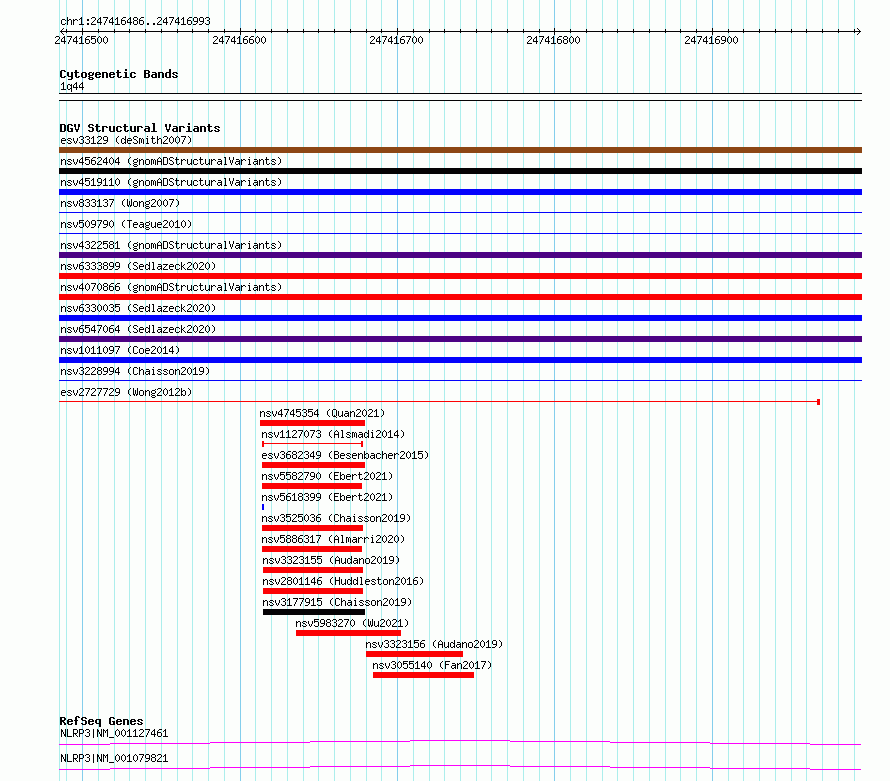This screenshot has width=890, height=781.
Task: Open NLRP3|NM_001127461 gene label
Action: pos(114,733)
